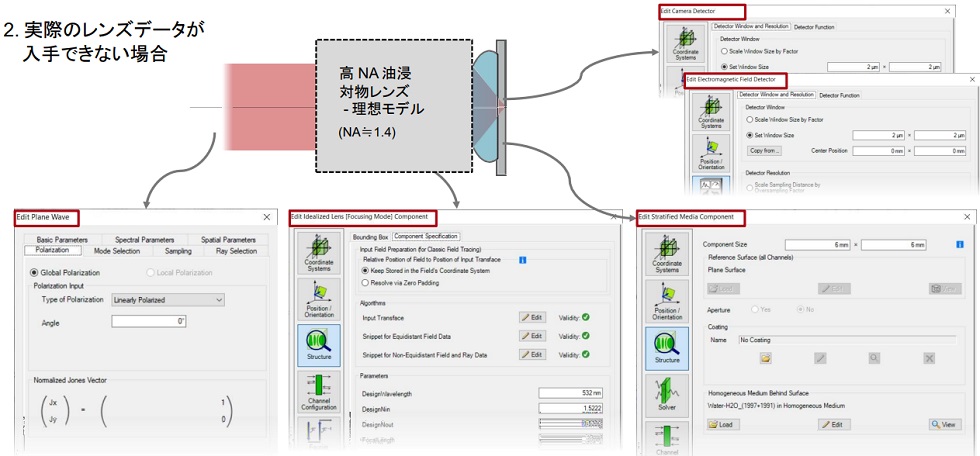Select Set Window Size in Electromagnetic Field Detector
This screenshot has height=456, width=980.
pos(771,134)
